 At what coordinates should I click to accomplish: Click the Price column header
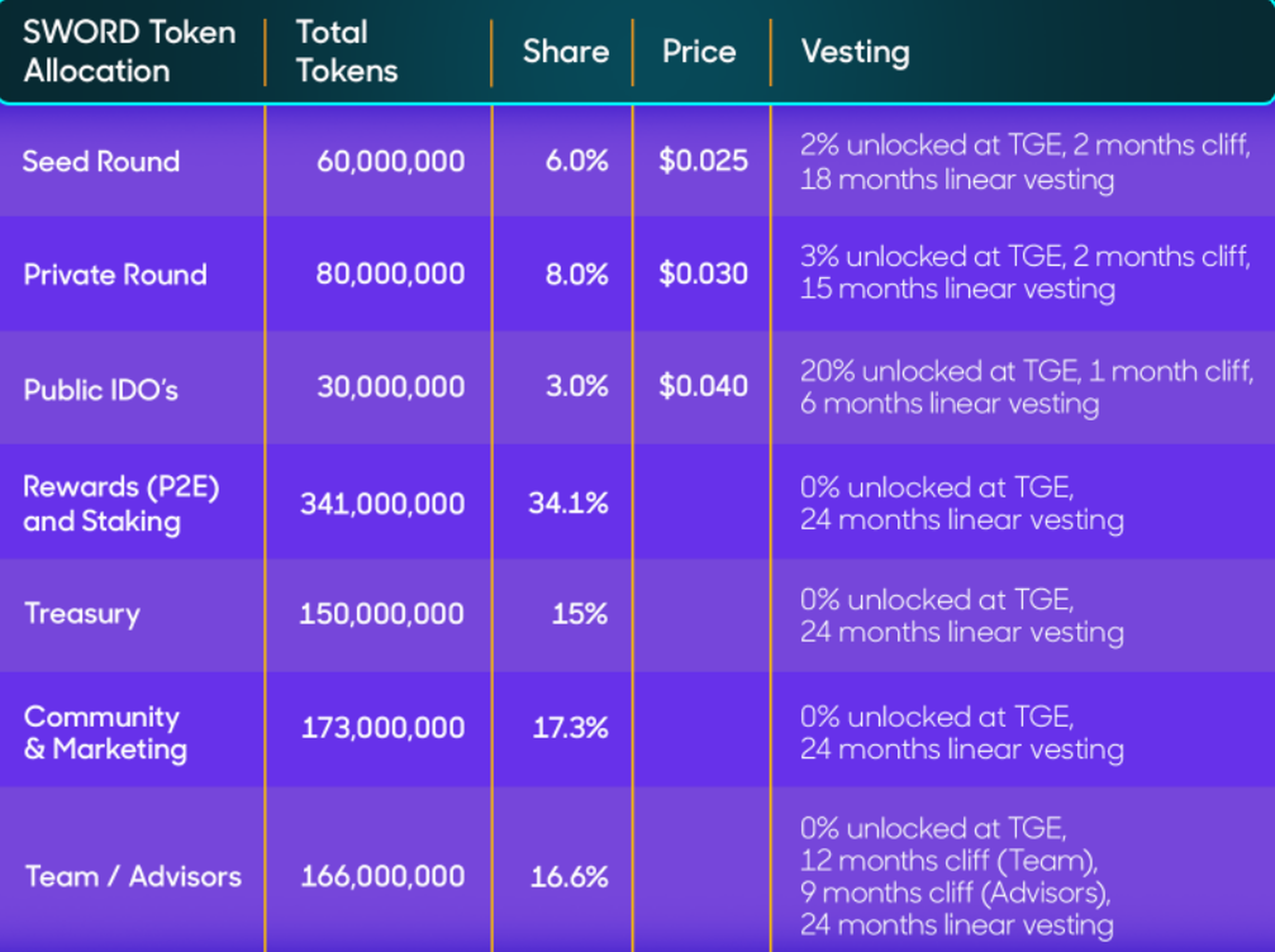pos(699,52)
